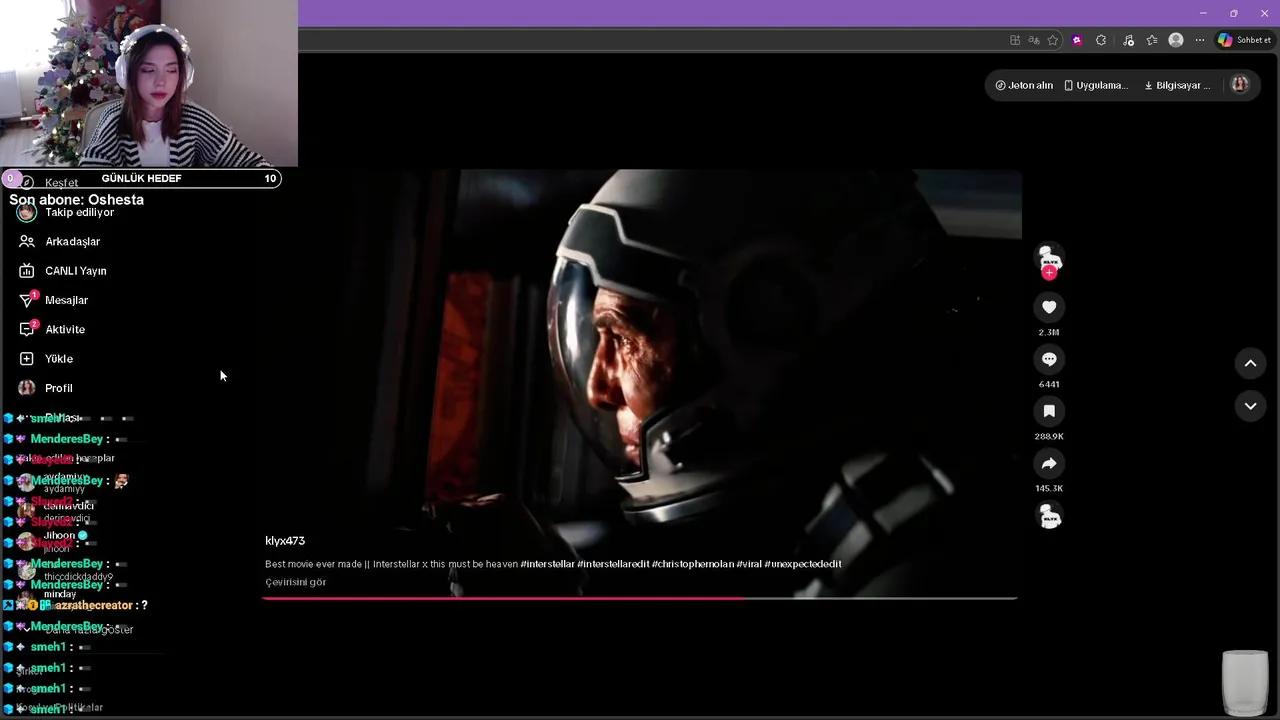Click the Son abone: Oshesta text
This screenshot has height=720, width=1280.
(x=77, y=200)
